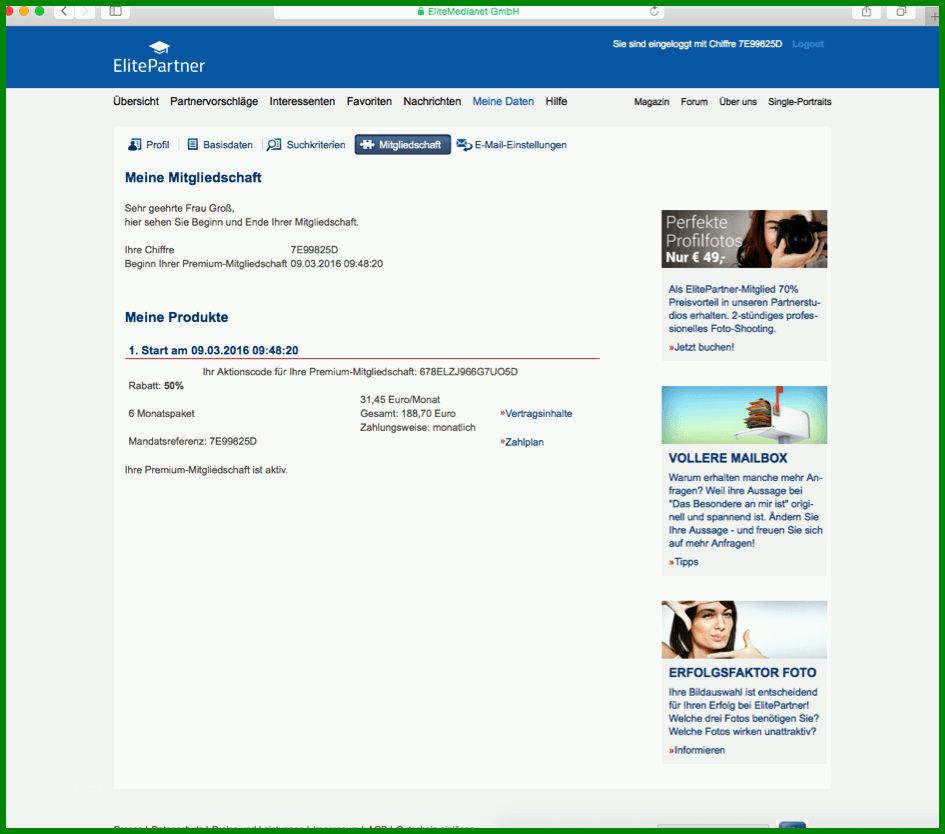This screenshot has height=834, width=945.
Task: Click the Profil person icon
Action: tap(134, 145)
